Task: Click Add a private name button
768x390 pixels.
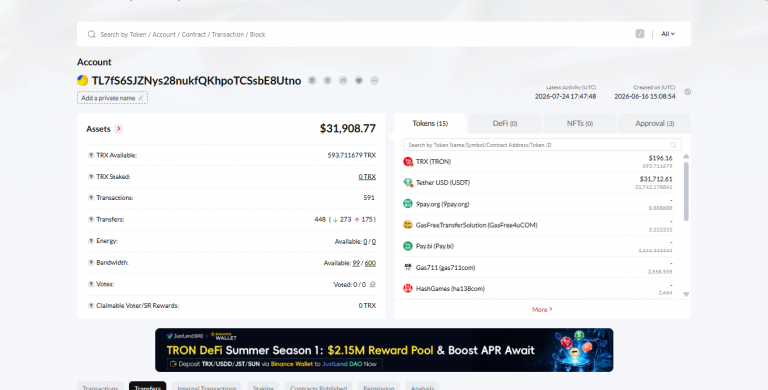Action: tap(112, 98)
